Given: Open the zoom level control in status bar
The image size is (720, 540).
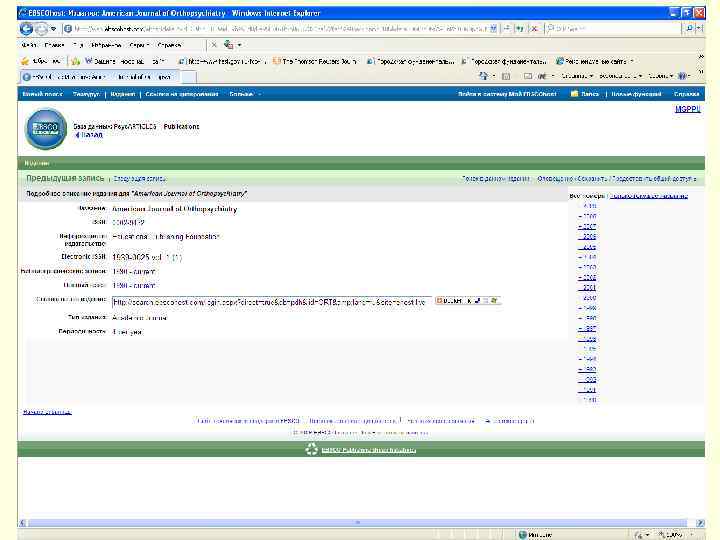Looking at the screenshot, I should tap(676, 534).
